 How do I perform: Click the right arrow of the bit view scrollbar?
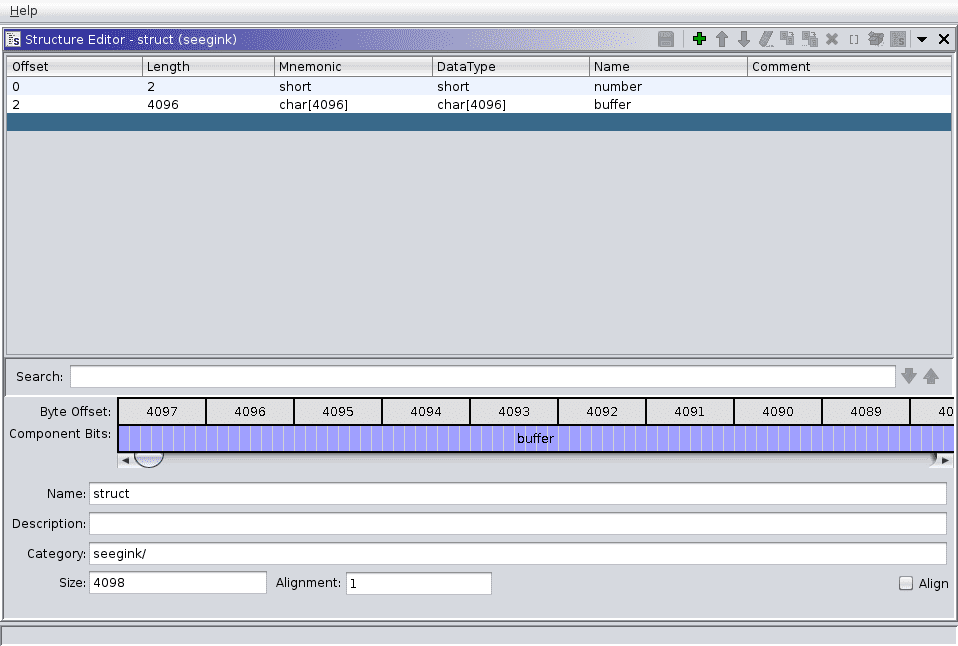pyautogui.click(x=944, y=460)
